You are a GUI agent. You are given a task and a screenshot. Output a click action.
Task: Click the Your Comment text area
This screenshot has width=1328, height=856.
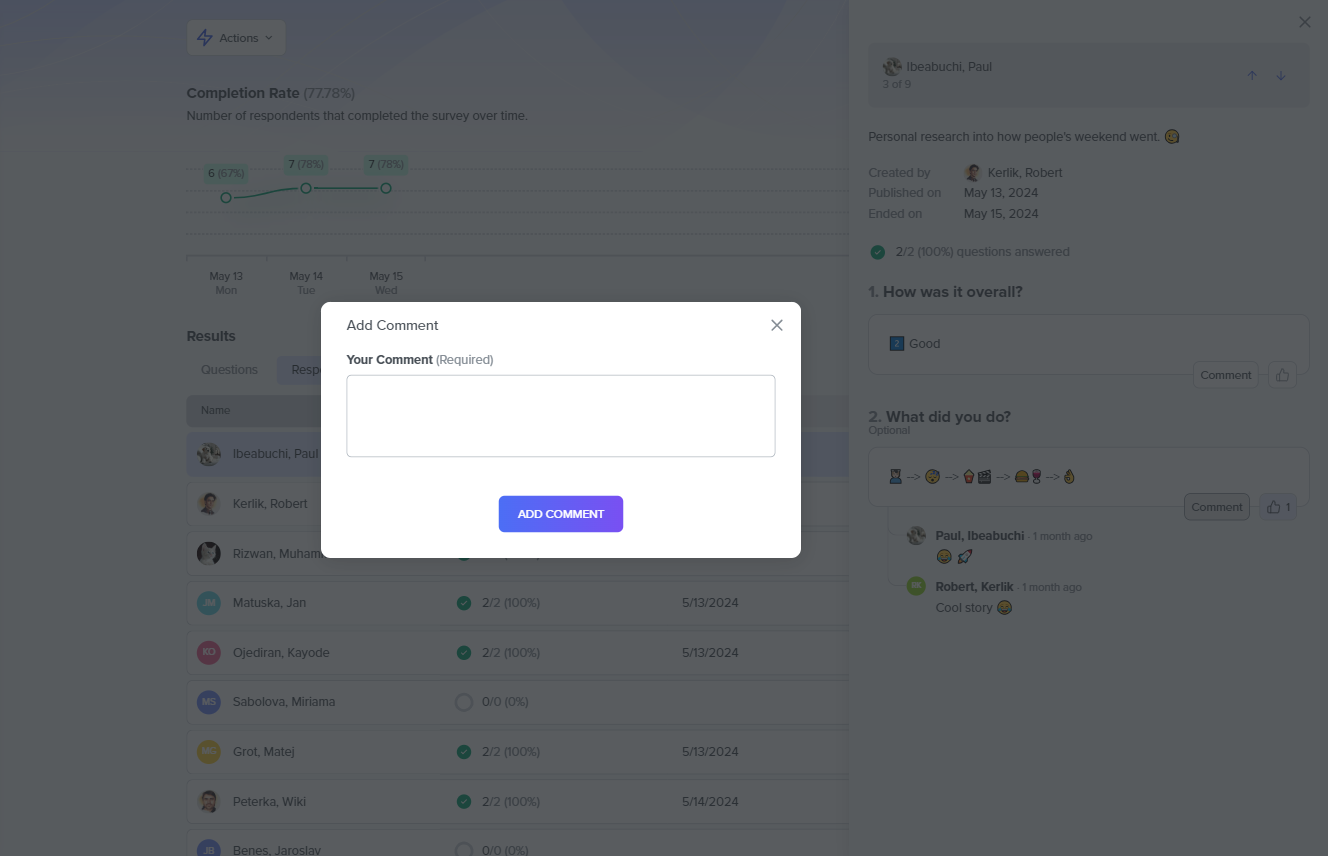(x=560, y=416)
